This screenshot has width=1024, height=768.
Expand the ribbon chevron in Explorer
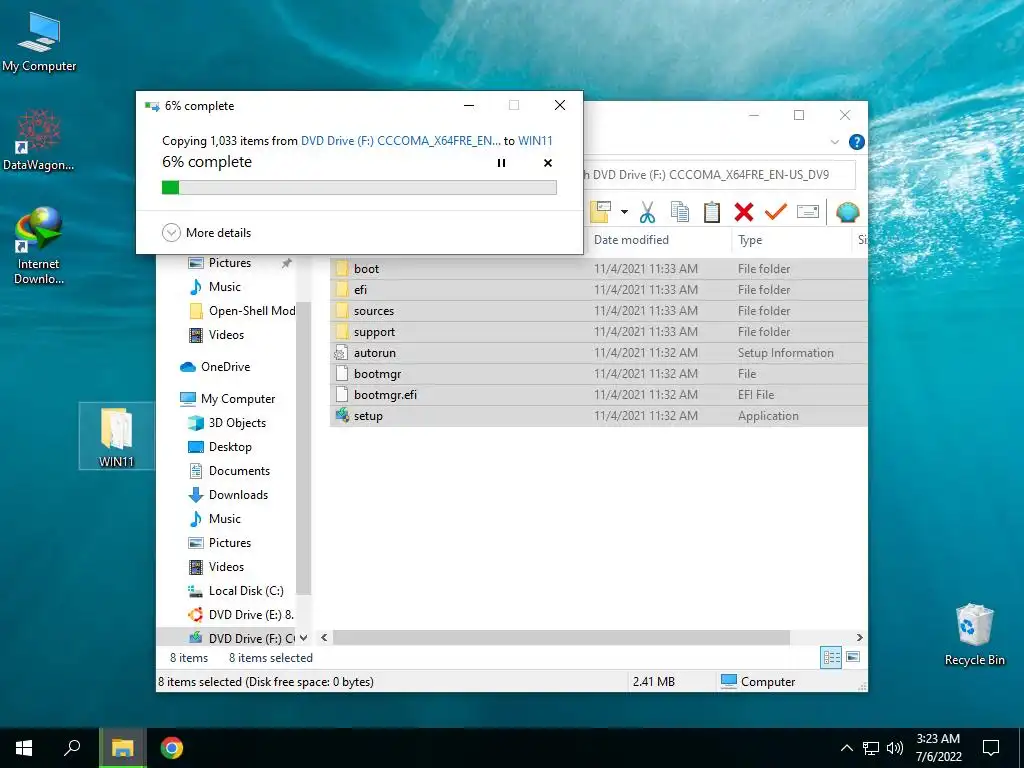tap(835, 142)
